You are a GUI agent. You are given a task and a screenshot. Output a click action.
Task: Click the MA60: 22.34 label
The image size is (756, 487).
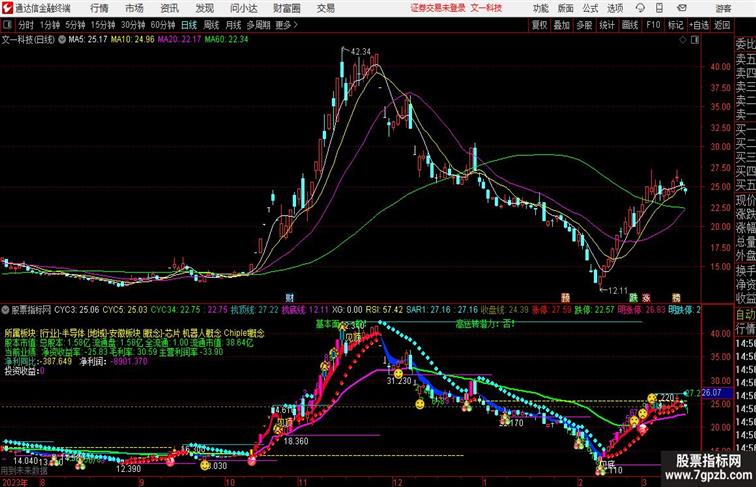pyautogui.click(x=227, y=40)
